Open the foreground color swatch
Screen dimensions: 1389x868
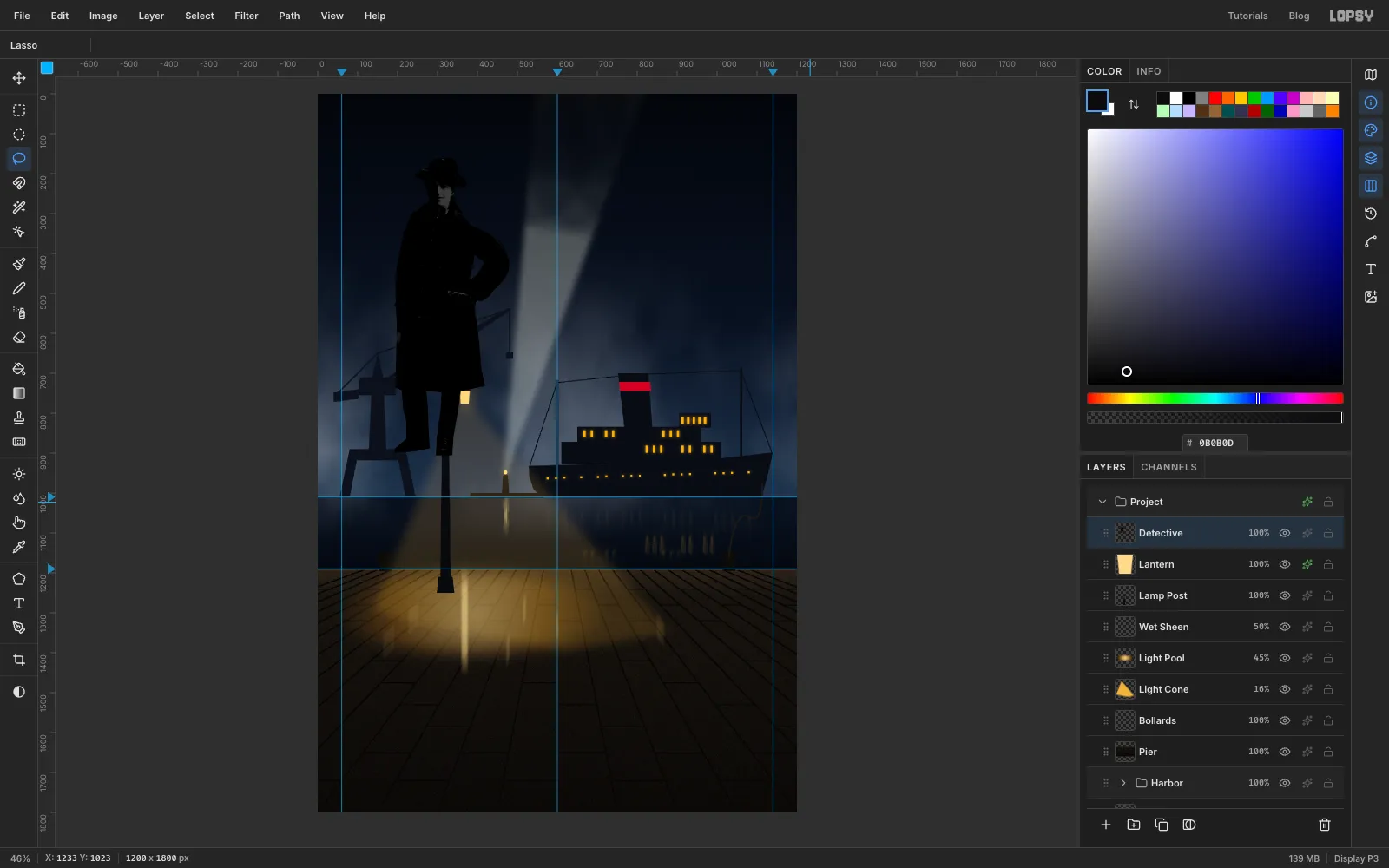(x=1097, y=101)
